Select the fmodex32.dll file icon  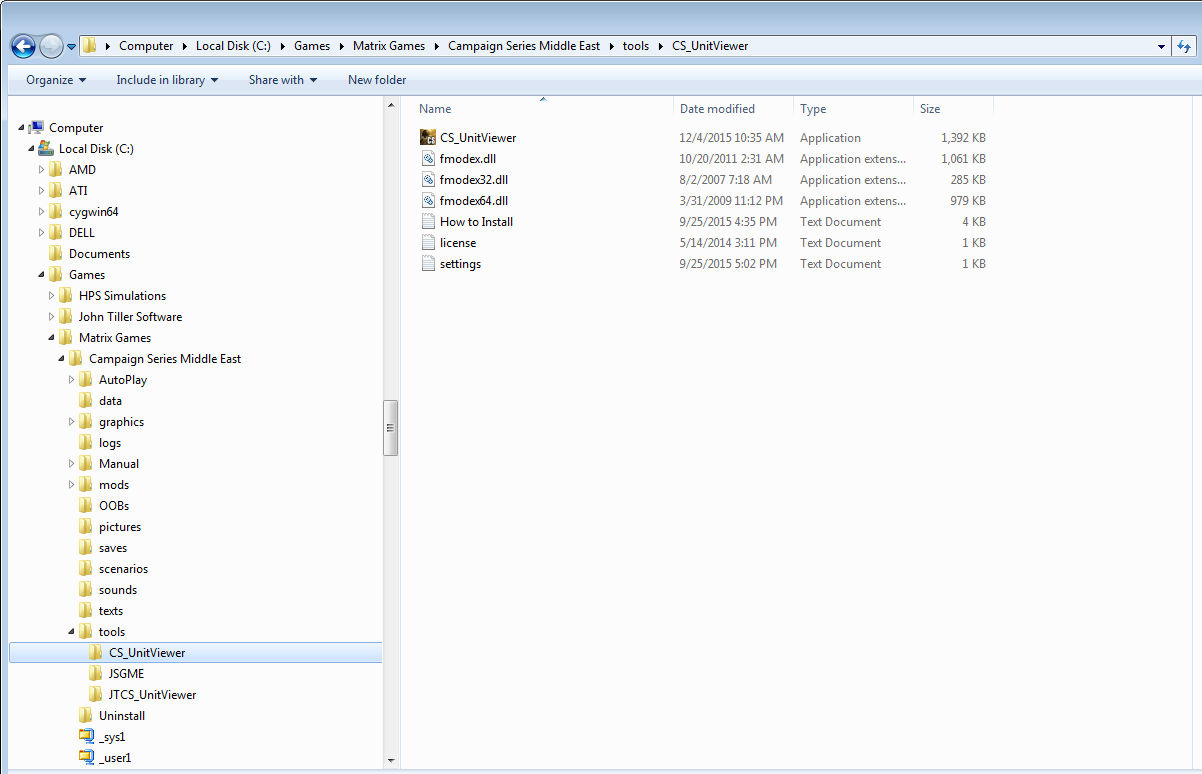(428, 180)
